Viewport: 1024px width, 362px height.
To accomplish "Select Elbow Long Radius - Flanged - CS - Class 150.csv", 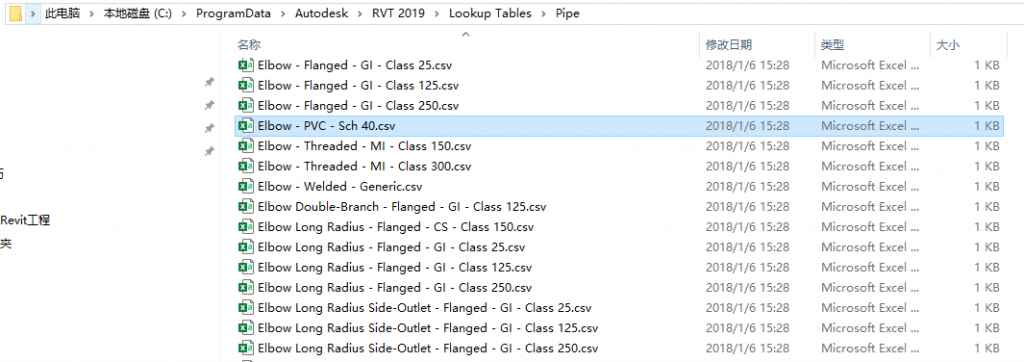I will click(x=385, y=227).
